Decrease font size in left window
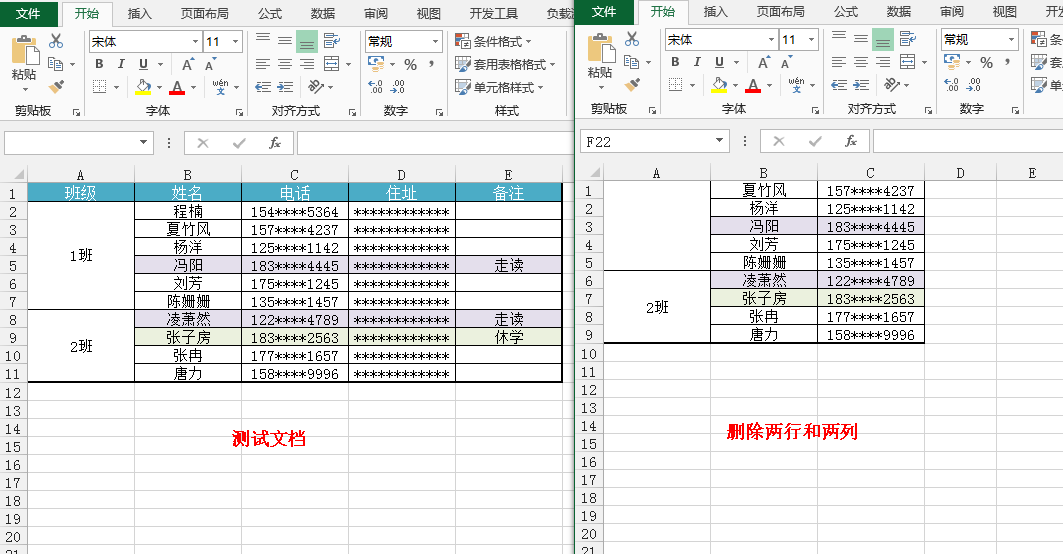Screen dimensions: 1063x554 [x=210, y=64]
